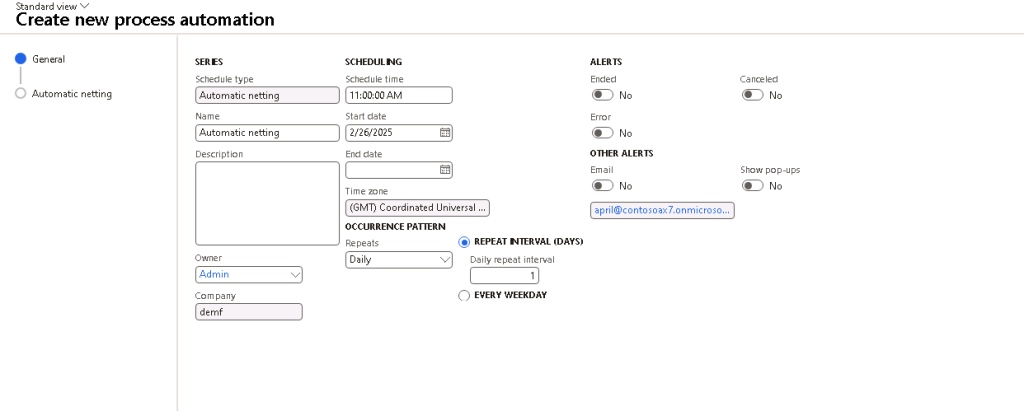Open the Time zone dropdown
Viewport: 1024px width, 411px height.
tap(417, 208)
